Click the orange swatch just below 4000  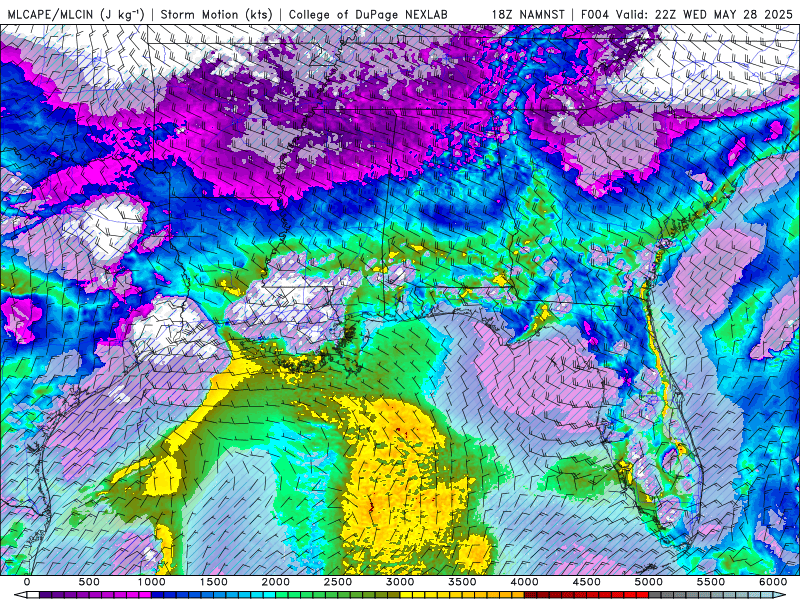[x=518, y=595]
